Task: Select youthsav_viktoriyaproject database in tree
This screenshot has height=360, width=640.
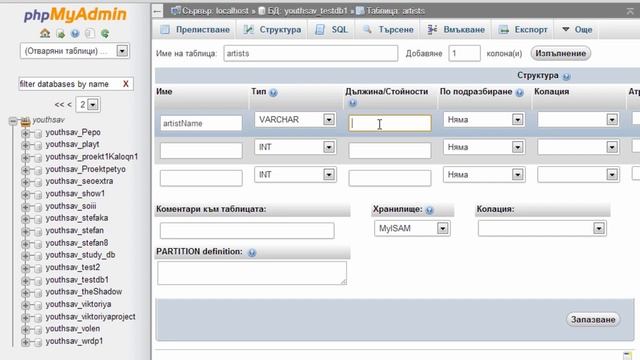Action: click(x=91, y=316)
